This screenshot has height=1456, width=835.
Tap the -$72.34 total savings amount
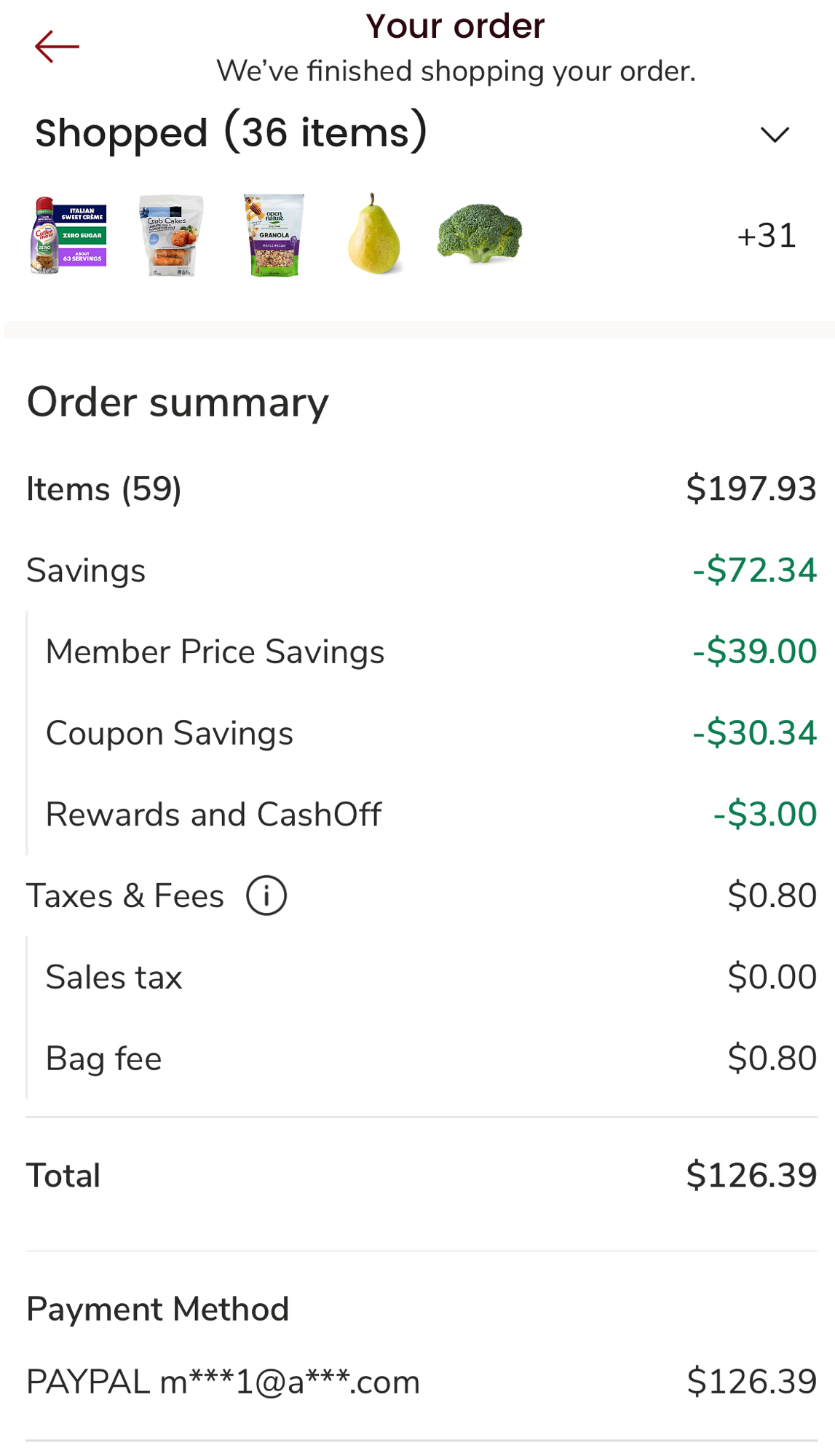(754, 570)
